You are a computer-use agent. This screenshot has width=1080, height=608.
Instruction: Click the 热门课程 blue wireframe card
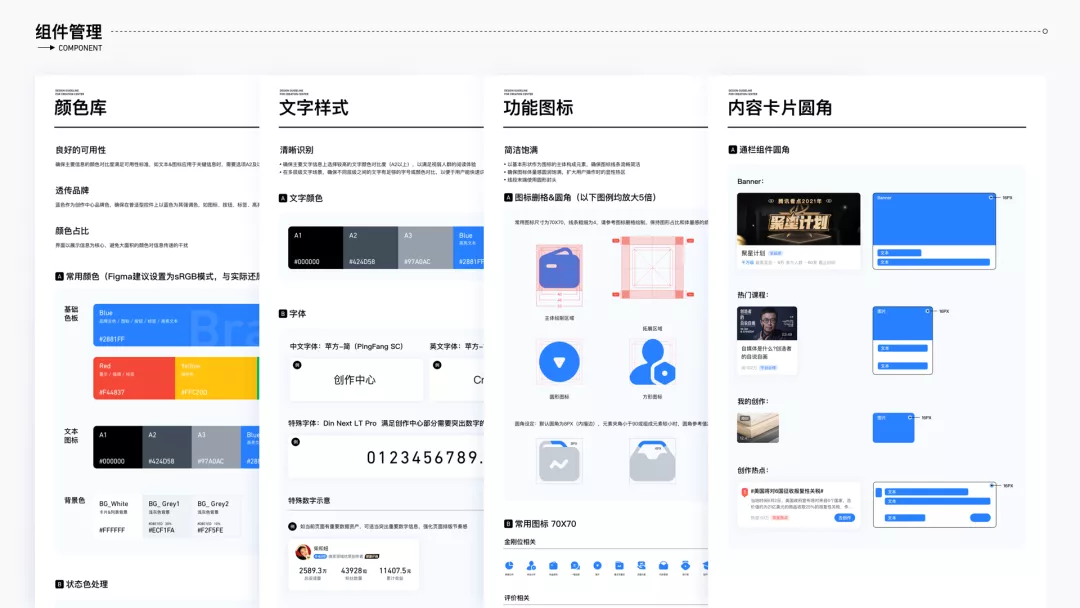tap(902, 340)
